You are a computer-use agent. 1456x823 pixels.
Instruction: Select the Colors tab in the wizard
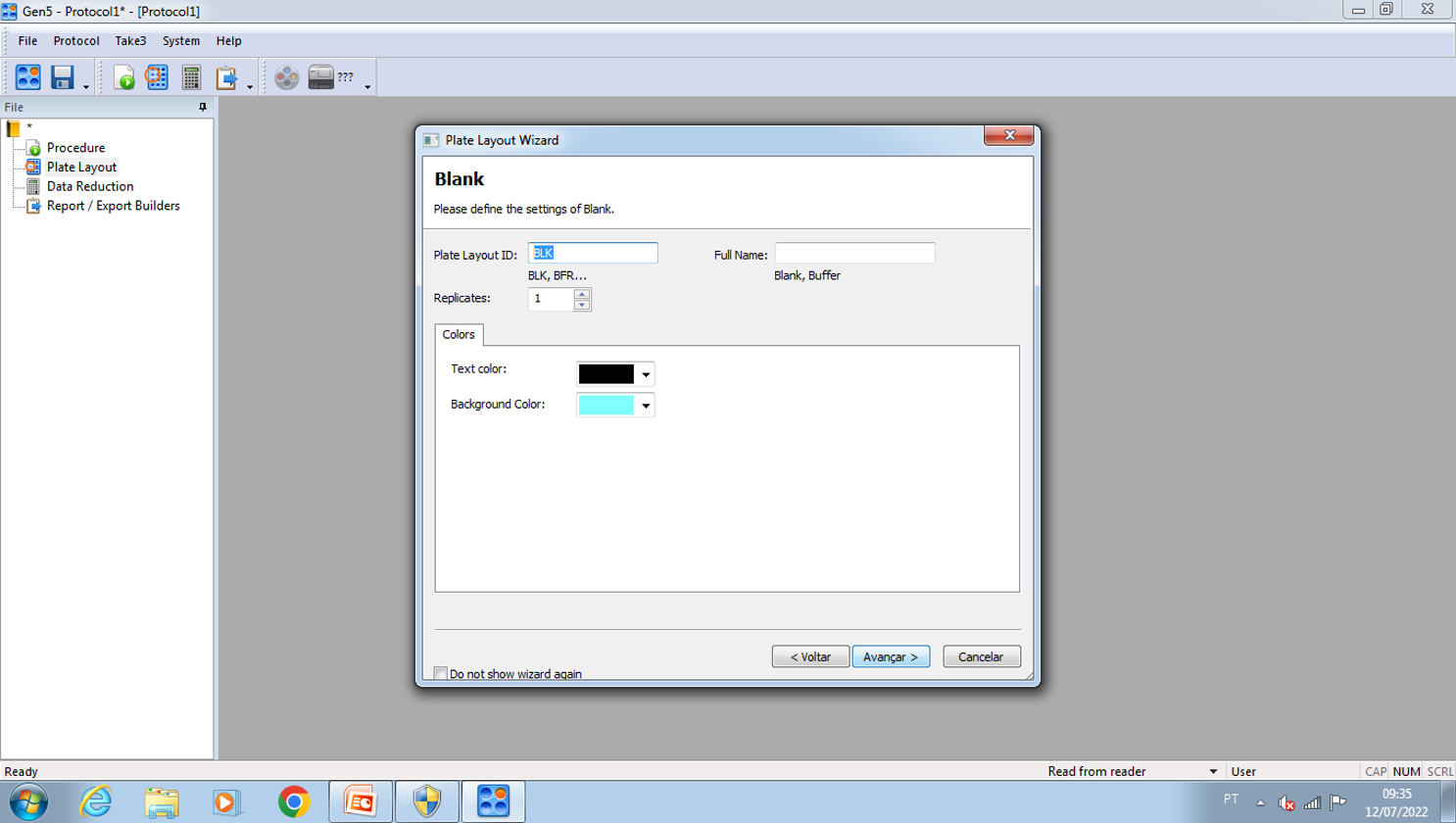[459, 335]
